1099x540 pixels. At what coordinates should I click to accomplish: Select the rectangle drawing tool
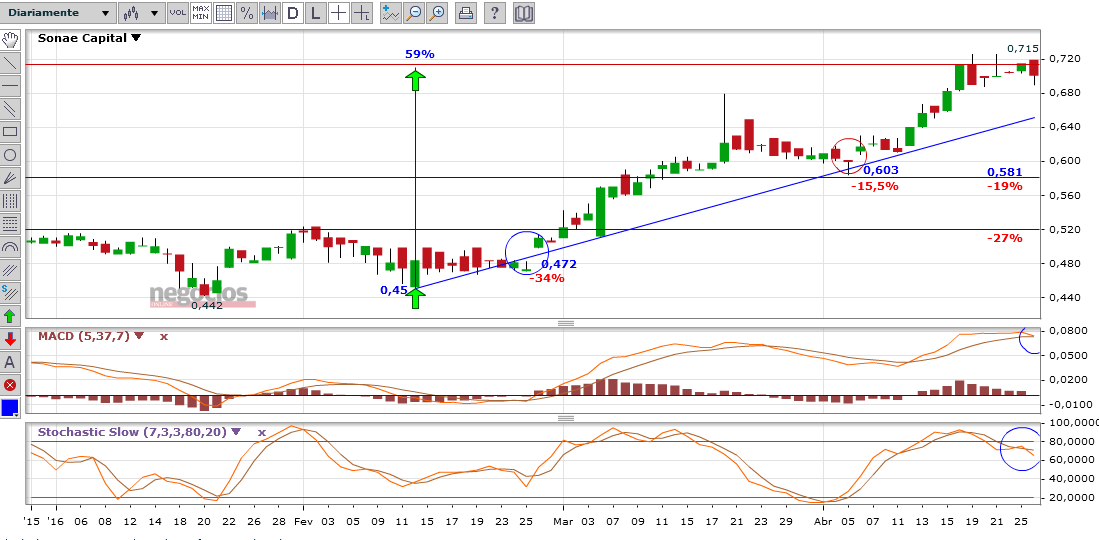click(10, 131)
